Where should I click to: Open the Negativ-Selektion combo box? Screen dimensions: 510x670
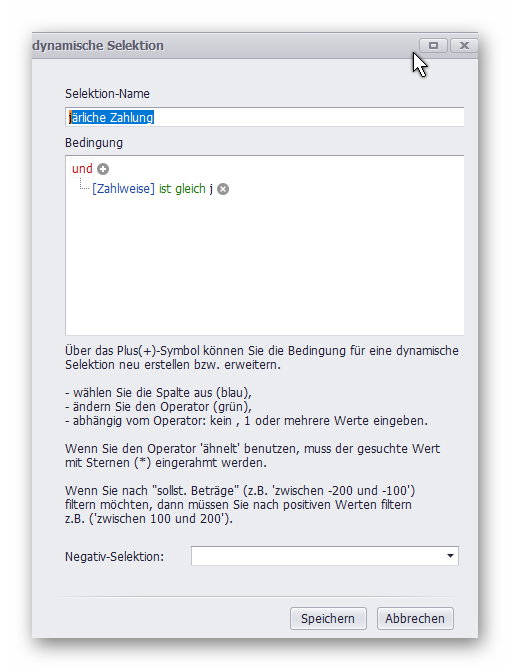pos(325,556)
